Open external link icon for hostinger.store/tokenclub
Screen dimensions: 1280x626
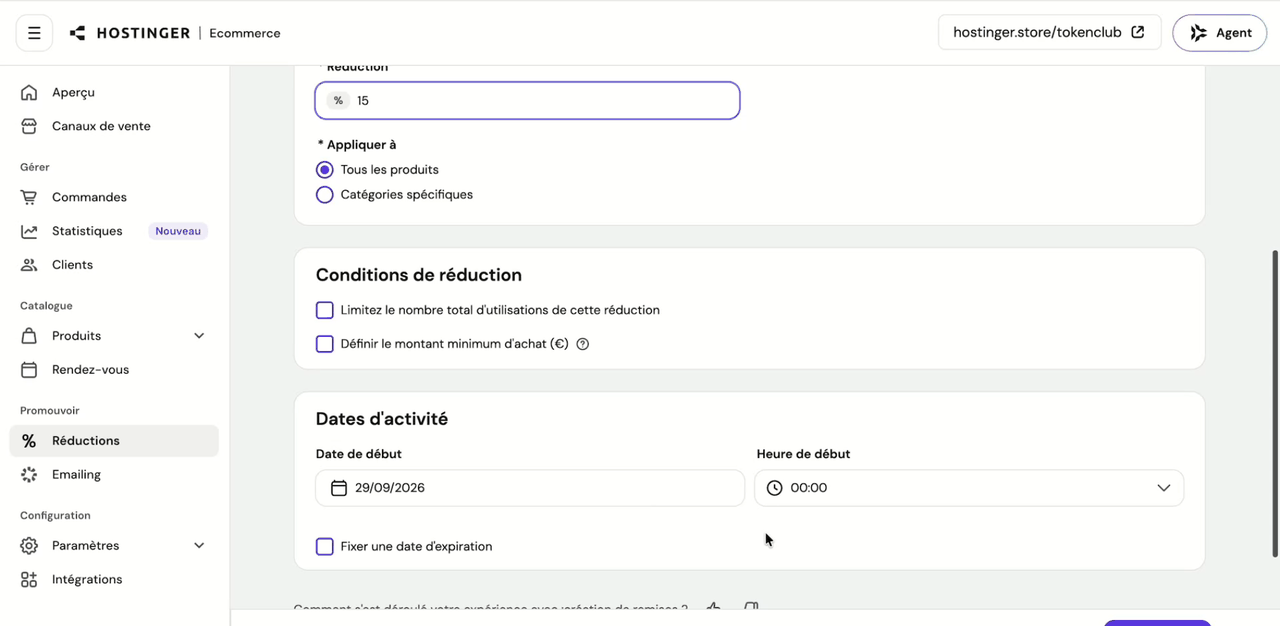1138,32
